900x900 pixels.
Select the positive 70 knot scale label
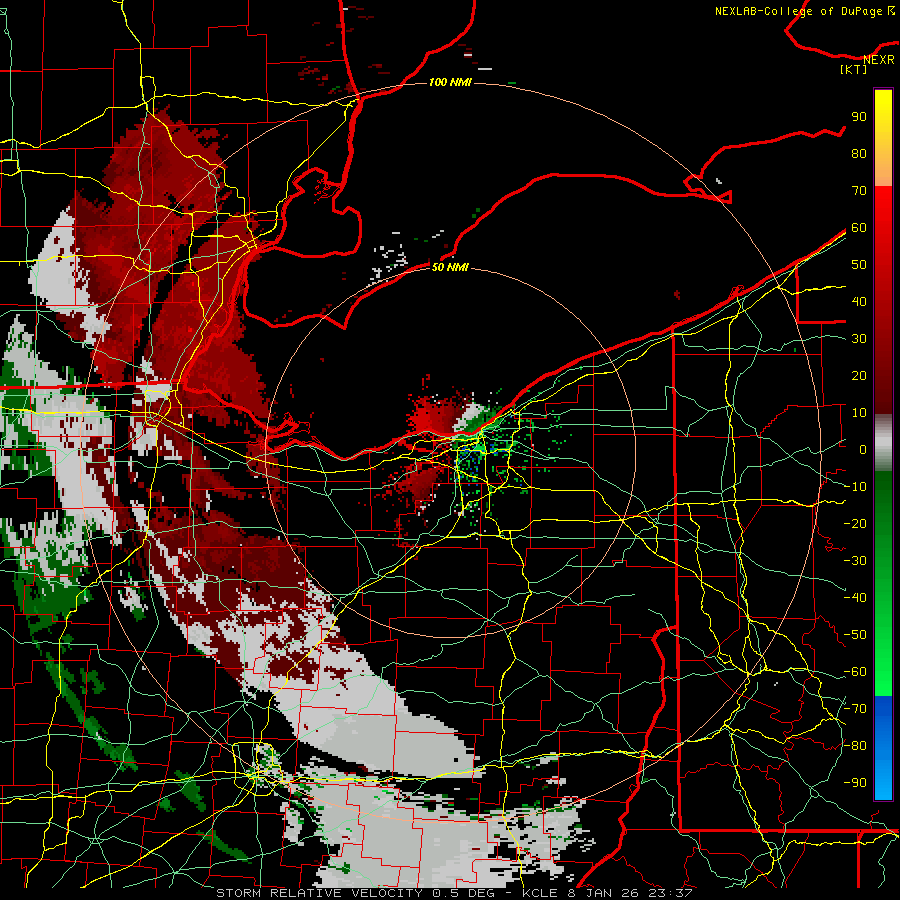pos(859,191)
